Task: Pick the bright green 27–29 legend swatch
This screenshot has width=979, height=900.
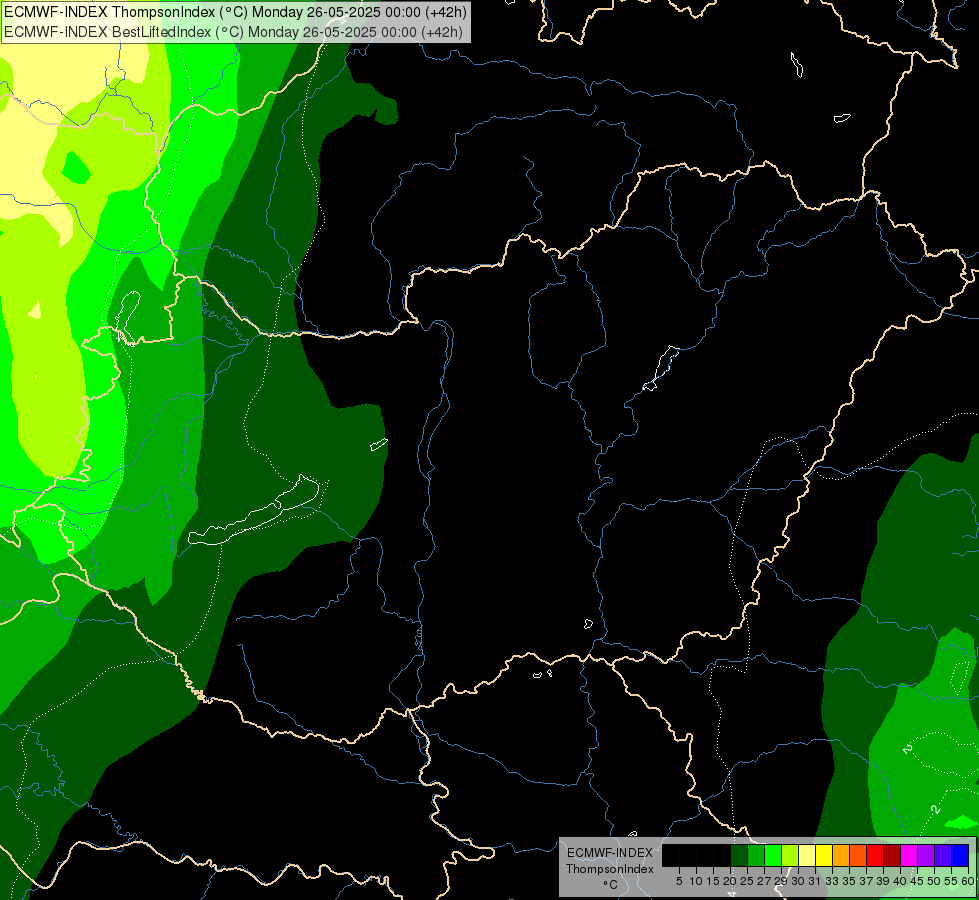Action: (773, 855)
